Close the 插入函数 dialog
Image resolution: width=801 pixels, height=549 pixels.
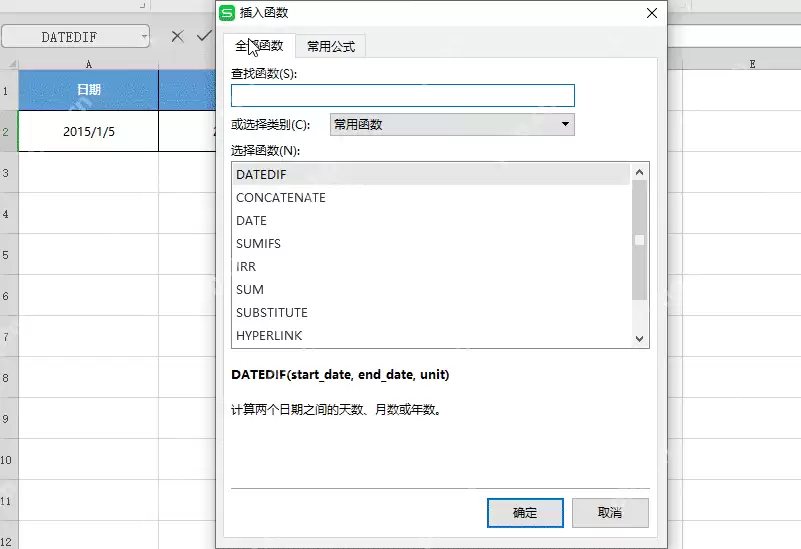pyautogui.click(x=652, y=13)
